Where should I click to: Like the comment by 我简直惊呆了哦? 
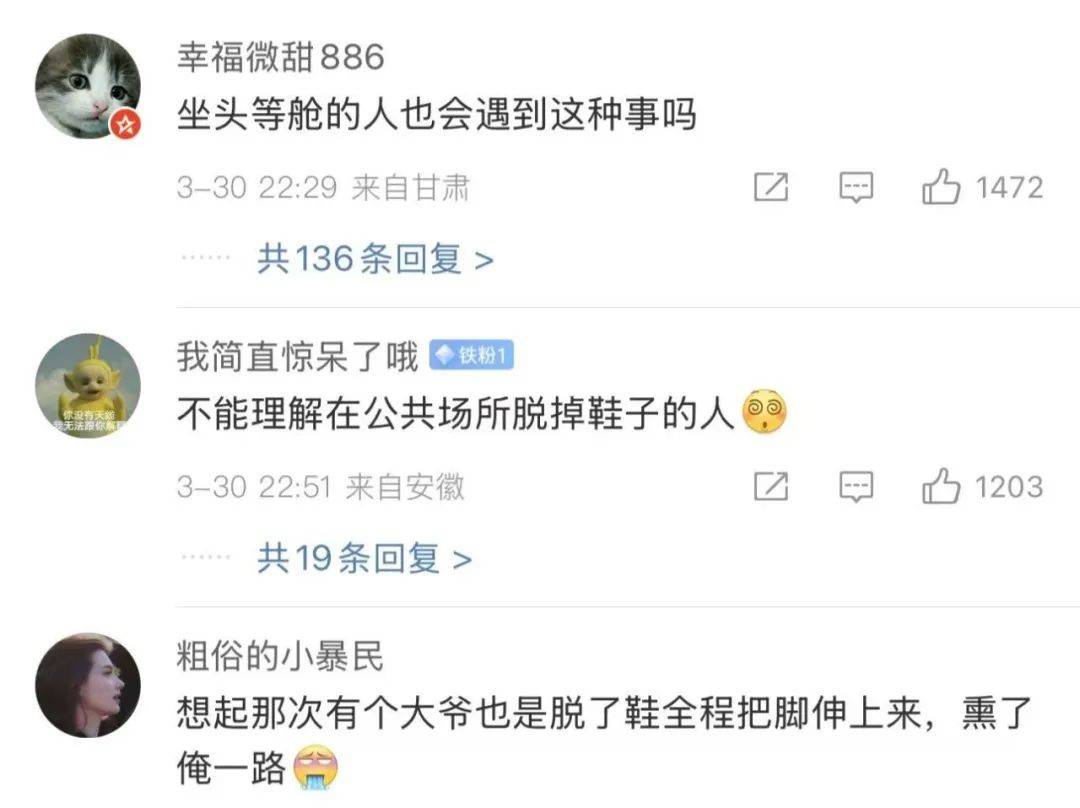(941, 486)
